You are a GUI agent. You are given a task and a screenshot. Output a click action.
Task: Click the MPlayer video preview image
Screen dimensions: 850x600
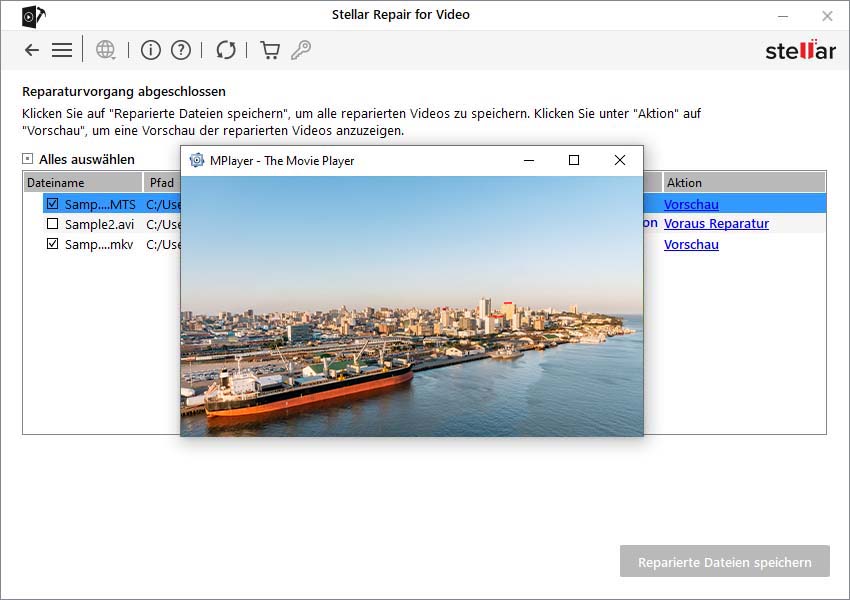(x=411, y=306)
